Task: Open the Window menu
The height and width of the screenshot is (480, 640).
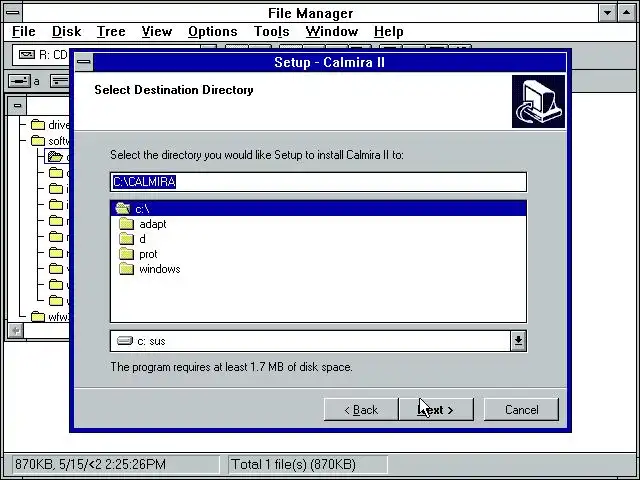Action: pos(331,31)
